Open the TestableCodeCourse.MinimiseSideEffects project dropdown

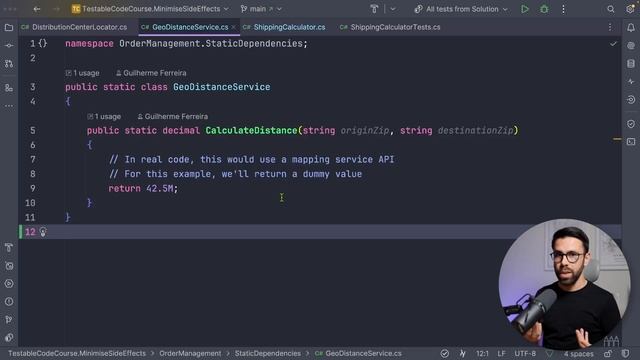[150, 9]
